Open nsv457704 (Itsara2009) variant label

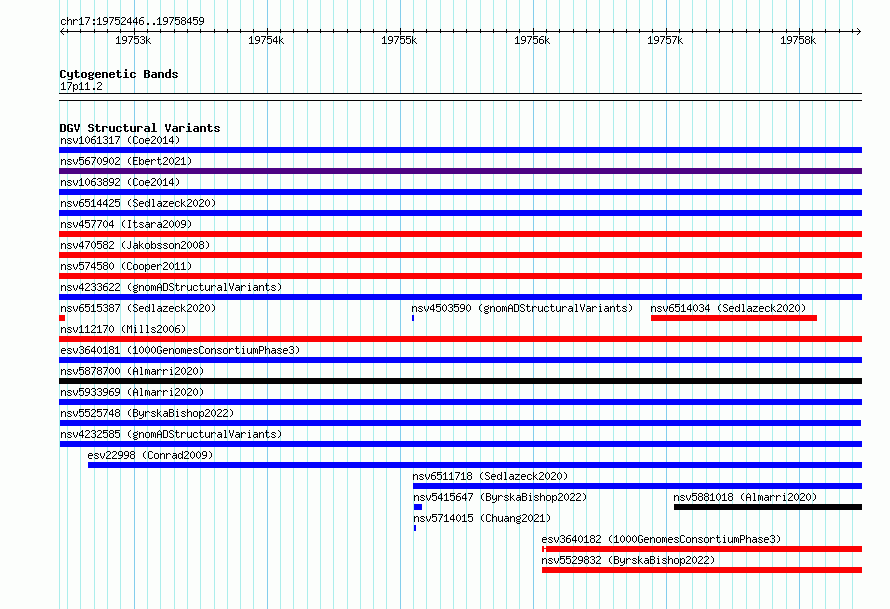126,224
